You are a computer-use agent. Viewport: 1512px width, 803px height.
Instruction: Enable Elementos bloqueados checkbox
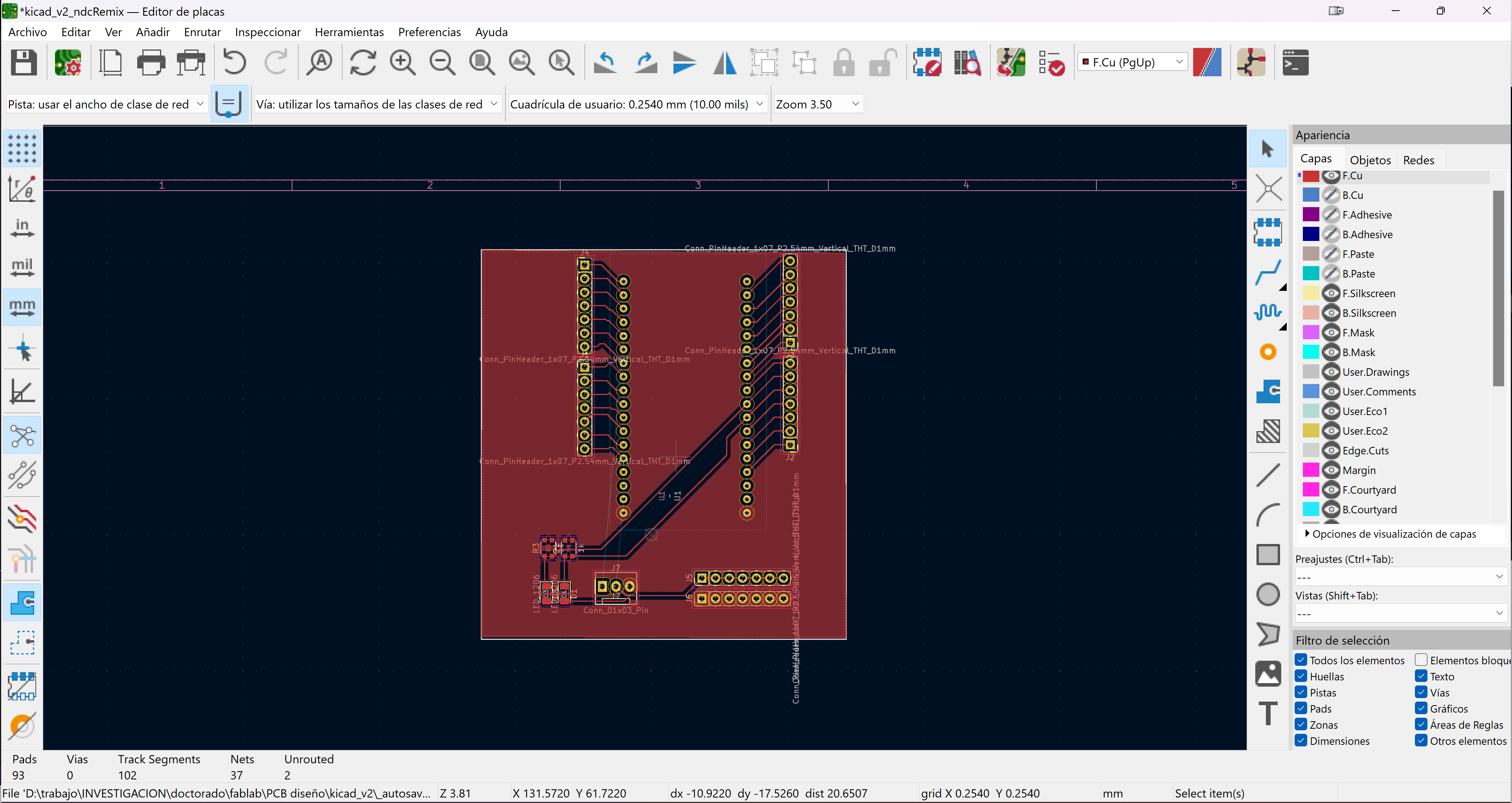1421,660
